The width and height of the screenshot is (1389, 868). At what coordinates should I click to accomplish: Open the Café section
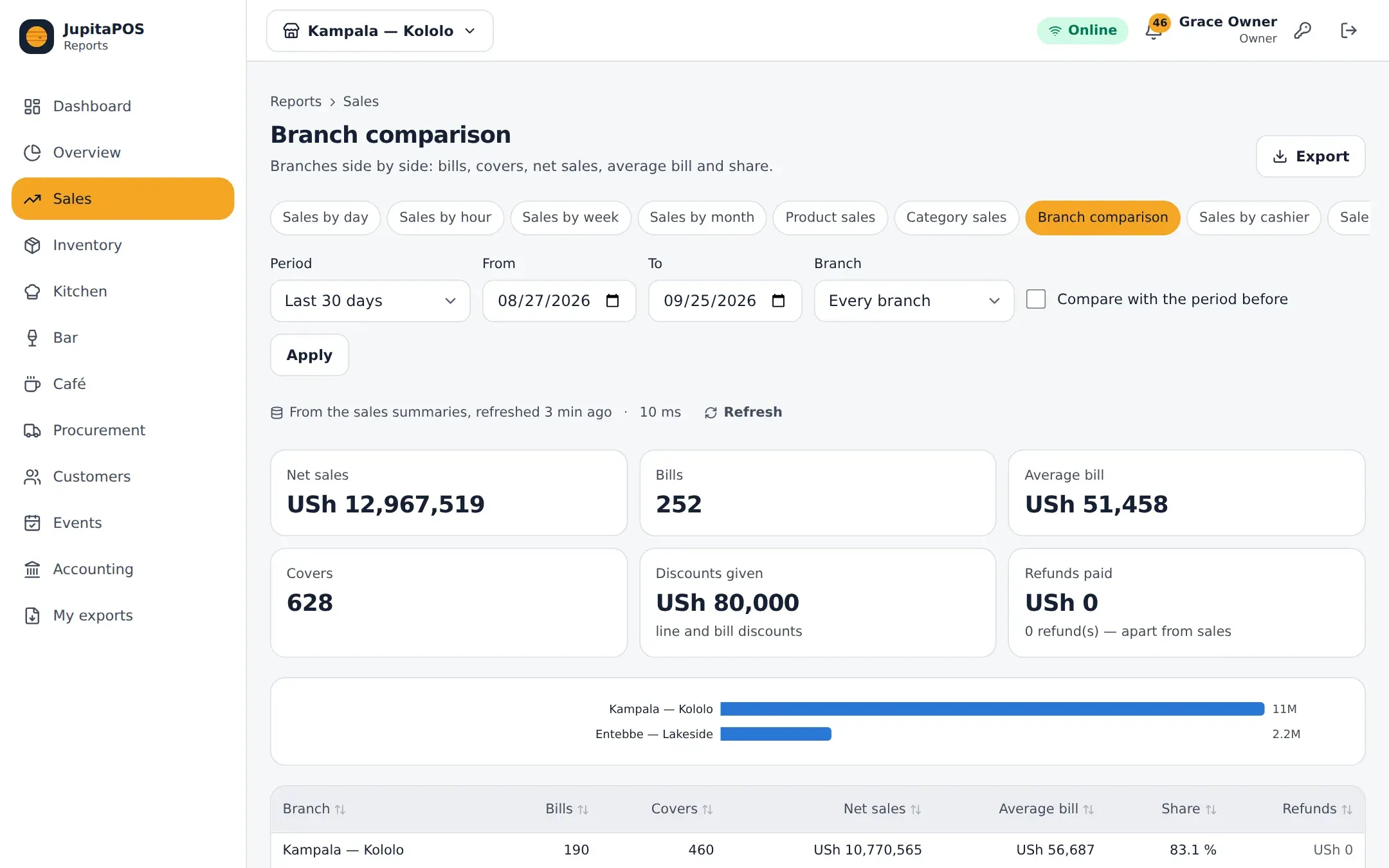(123, 384)
